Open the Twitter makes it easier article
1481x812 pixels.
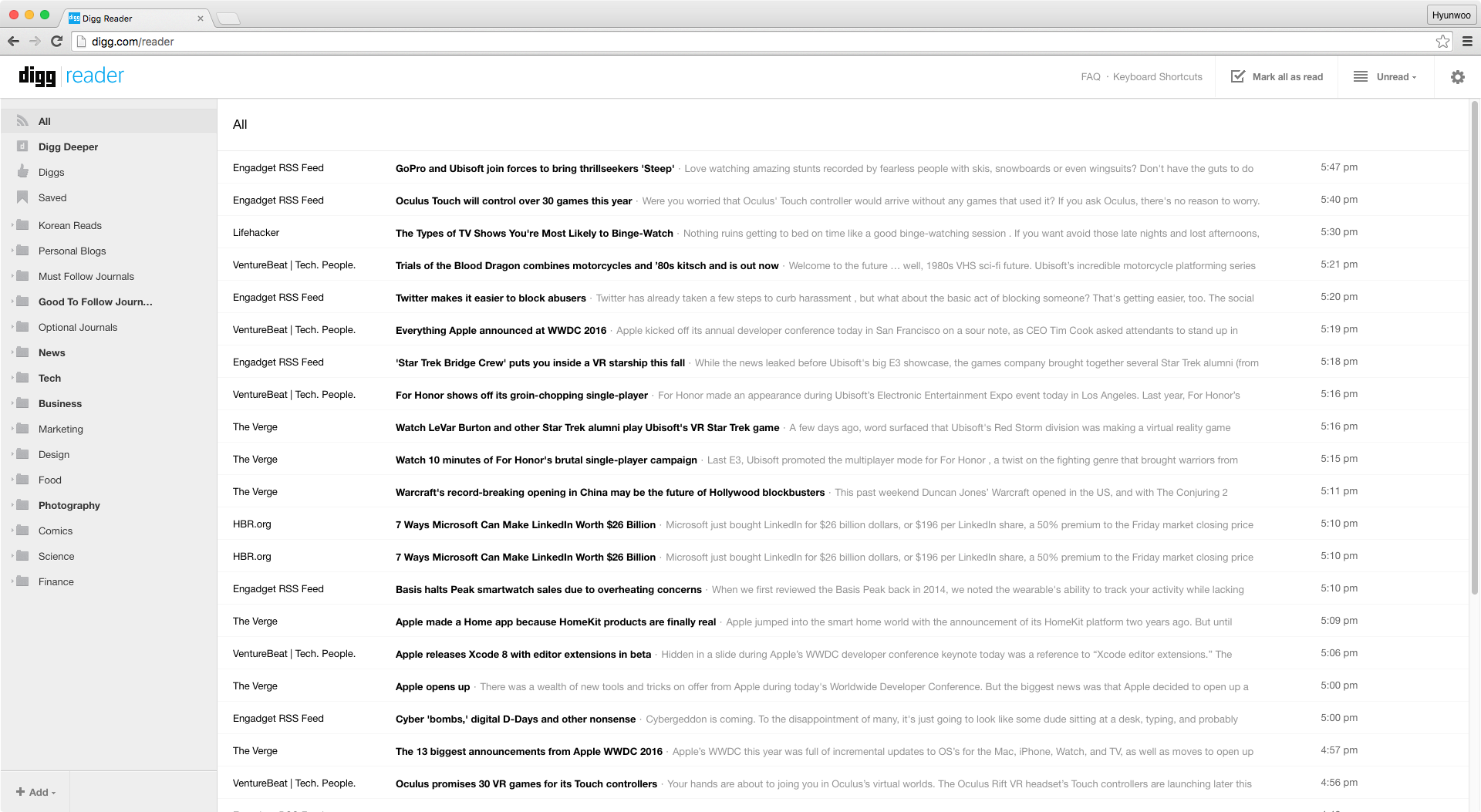491,298
